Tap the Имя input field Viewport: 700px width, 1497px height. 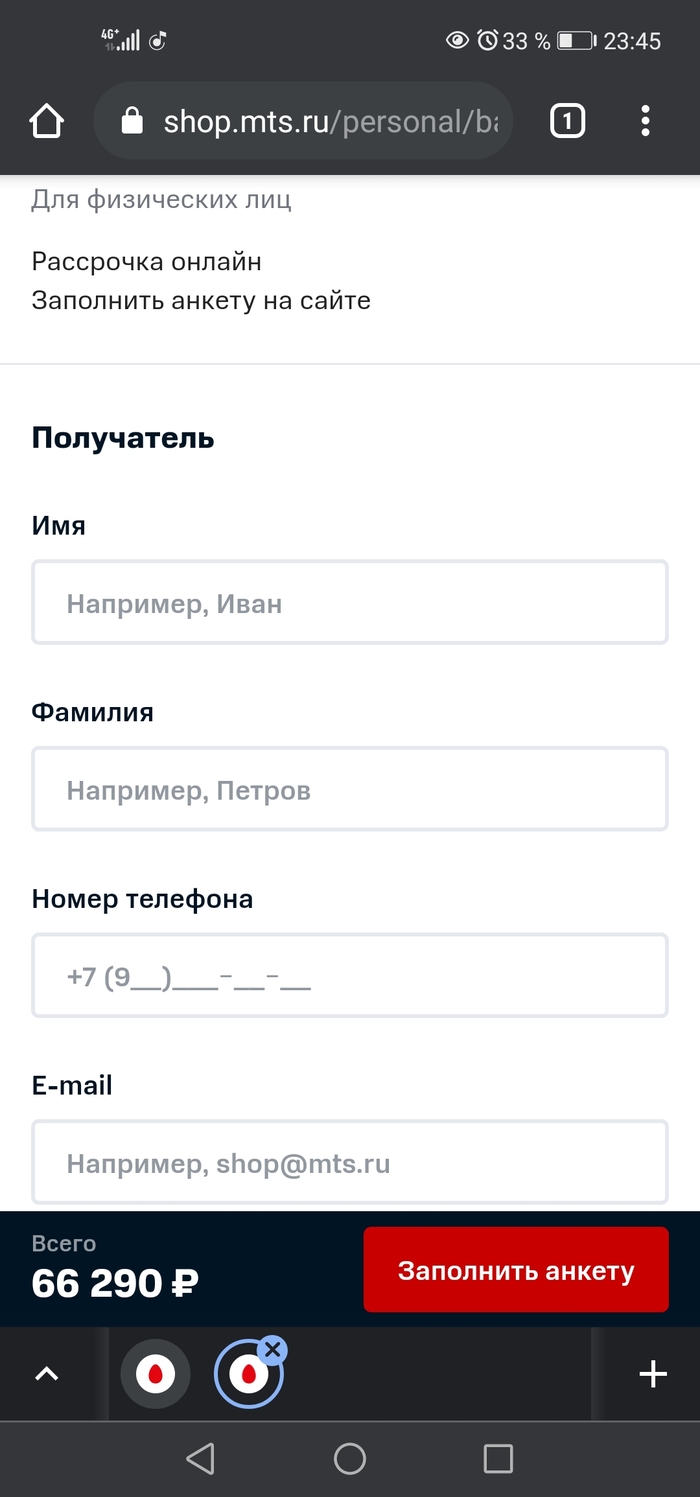[350, 602]
